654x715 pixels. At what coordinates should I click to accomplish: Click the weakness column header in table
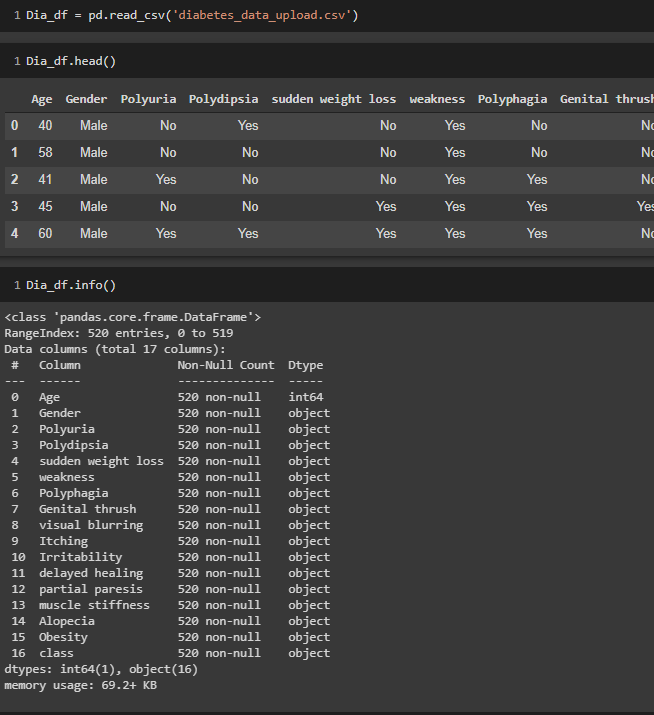point(437,99)
